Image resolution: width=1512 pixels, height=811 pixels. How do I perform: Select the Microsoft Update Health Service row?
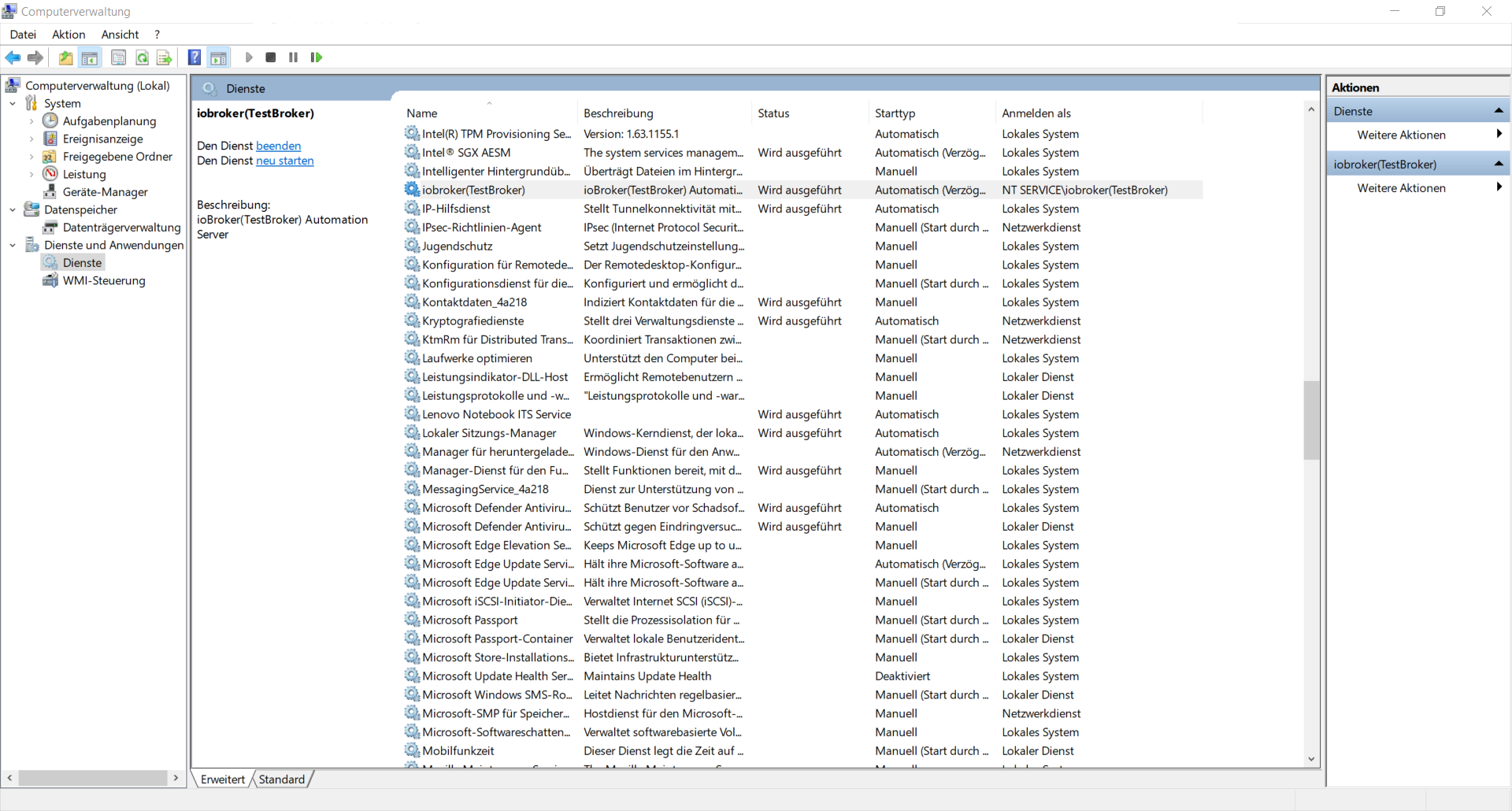coord(802,676)
